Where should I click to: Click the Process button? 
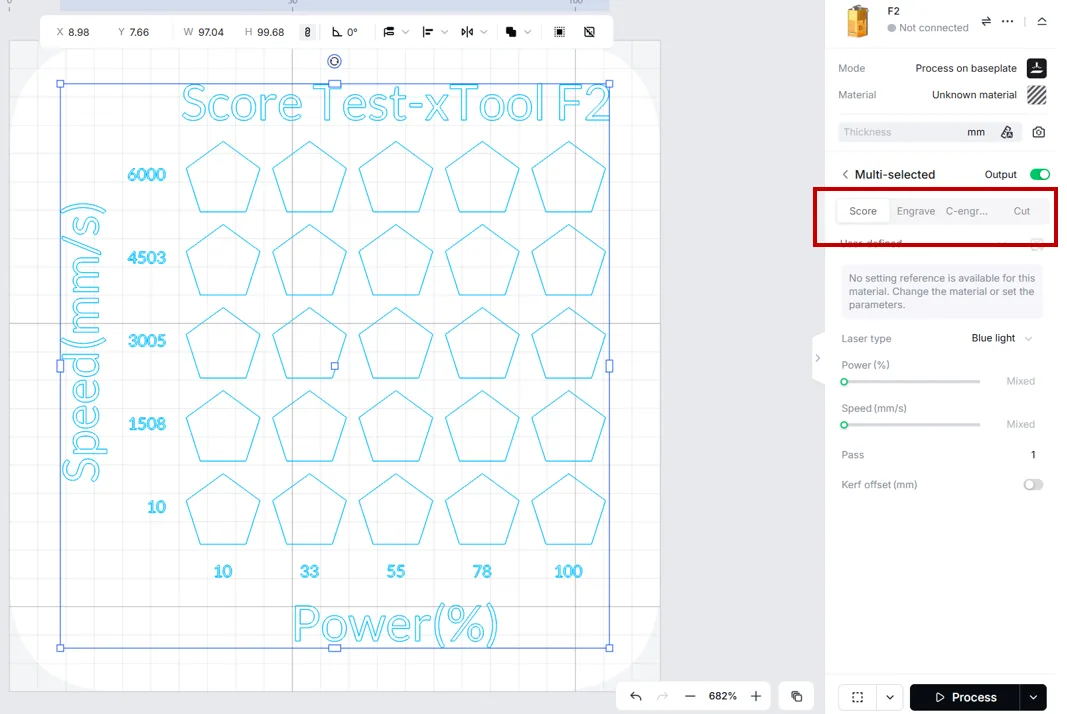point(965,697)
